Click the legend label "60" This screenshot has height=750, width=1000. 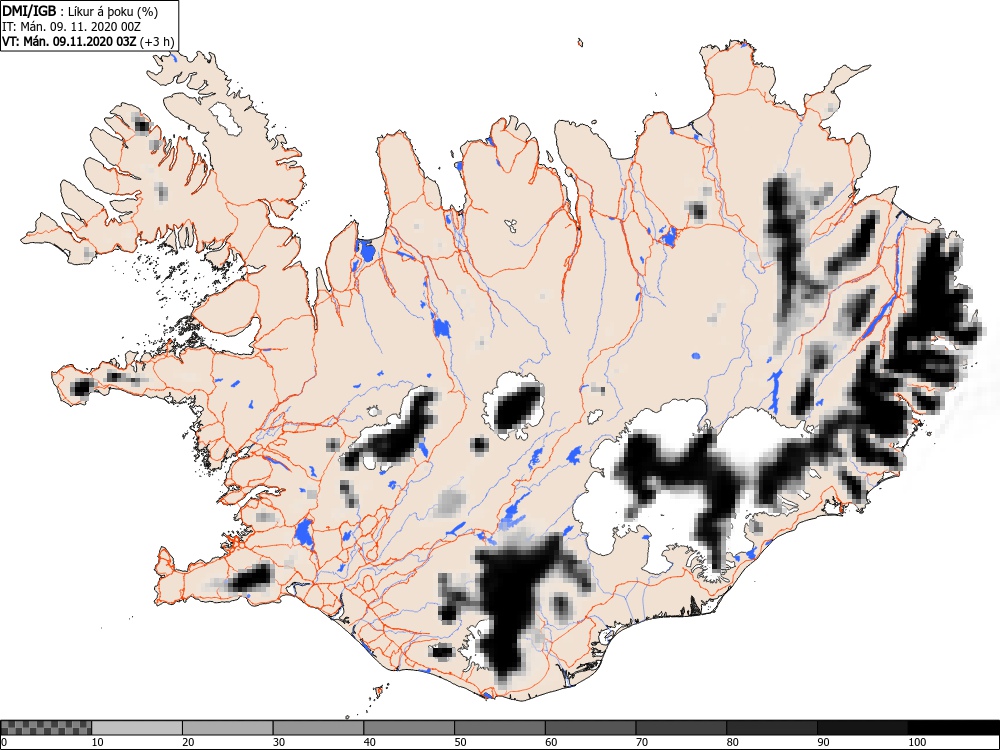pos(551,742)
